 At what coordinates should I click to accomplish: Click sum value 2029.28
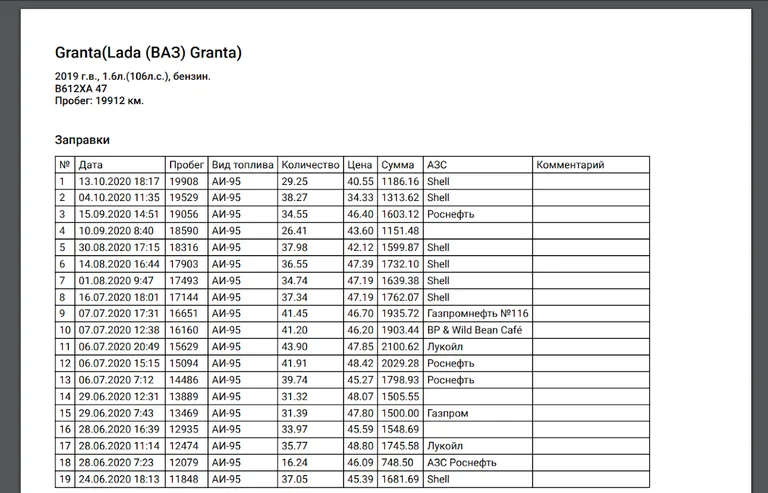point(400,364)
